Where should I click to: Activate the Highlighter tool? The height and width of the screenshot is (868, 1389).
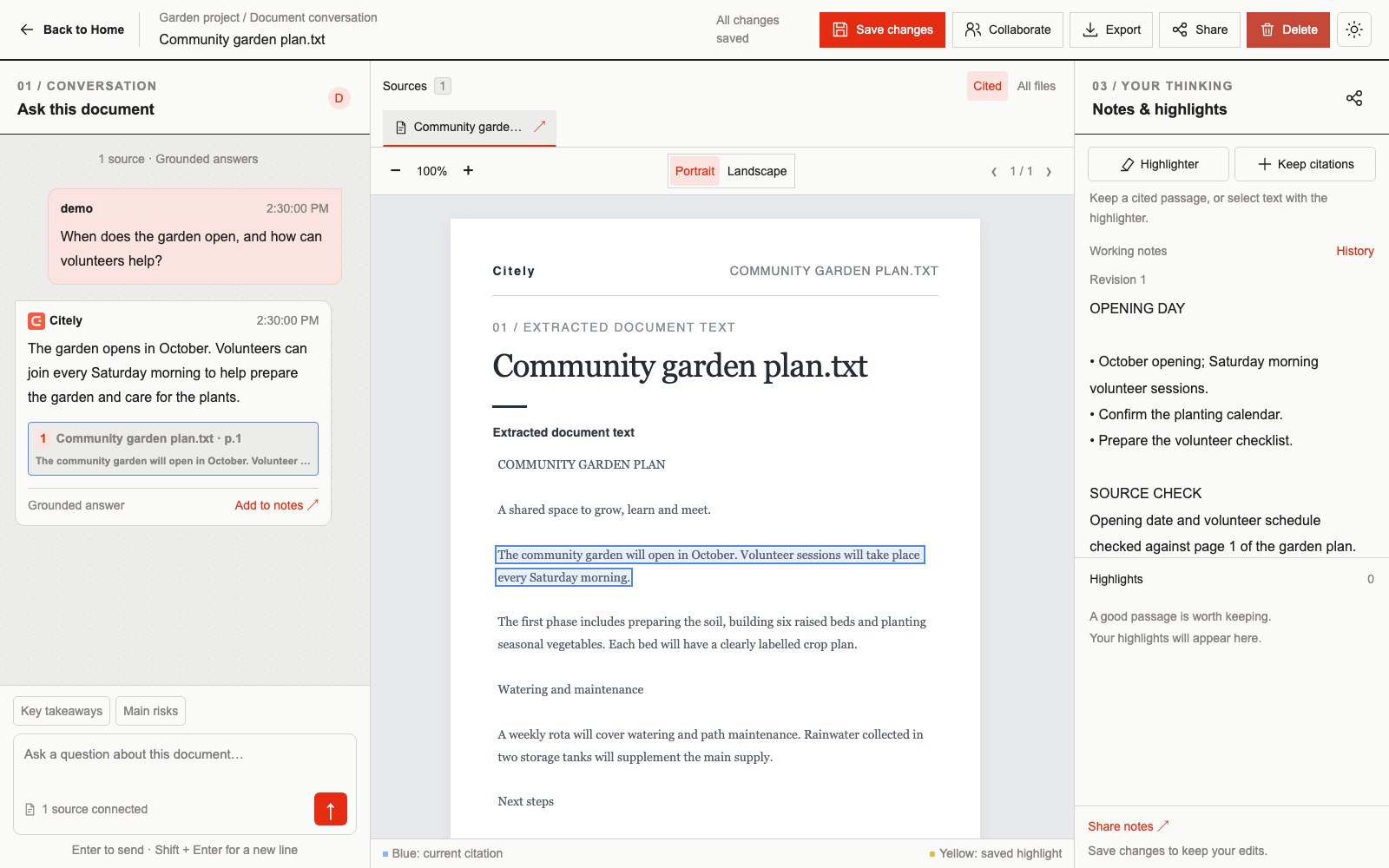tap(1158, 164)
